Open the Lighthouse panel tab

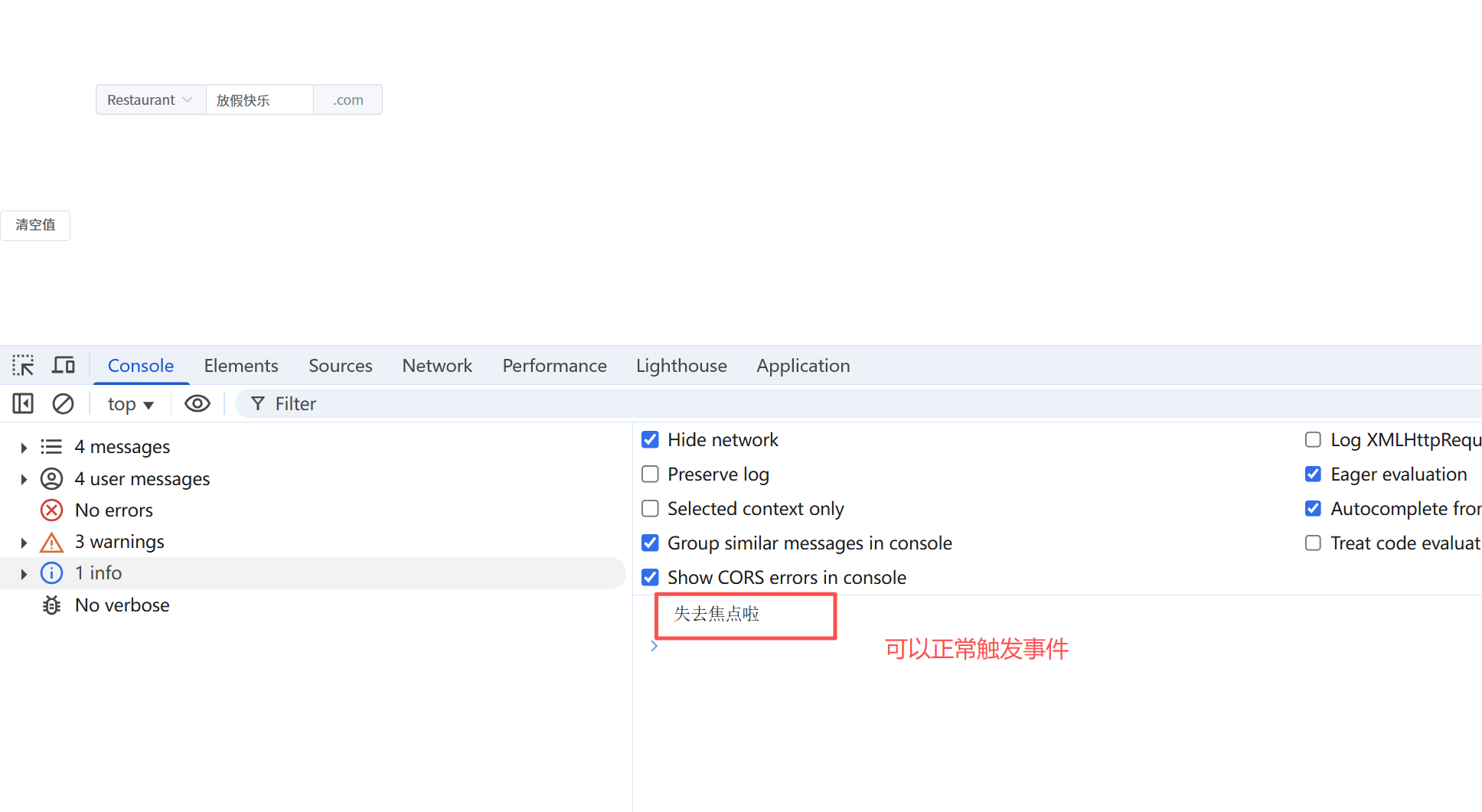pos(681,365)
